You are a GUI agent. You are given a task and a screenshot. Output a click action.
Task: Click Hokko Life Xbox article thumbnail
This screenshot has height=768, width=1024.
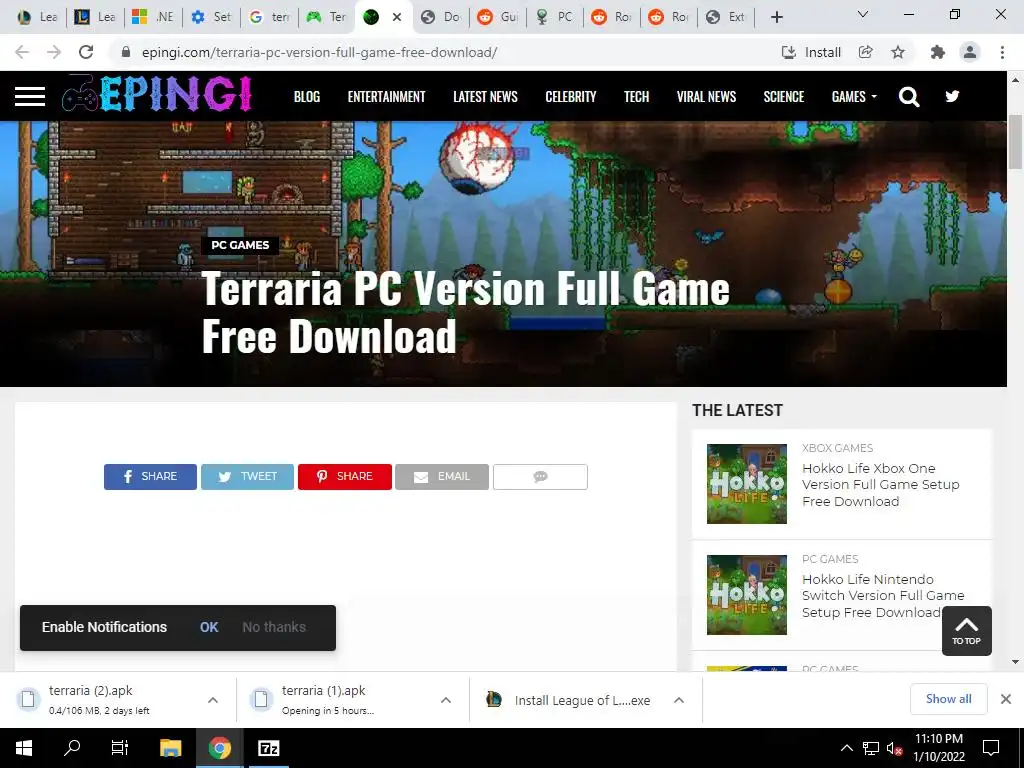(746, 484)
